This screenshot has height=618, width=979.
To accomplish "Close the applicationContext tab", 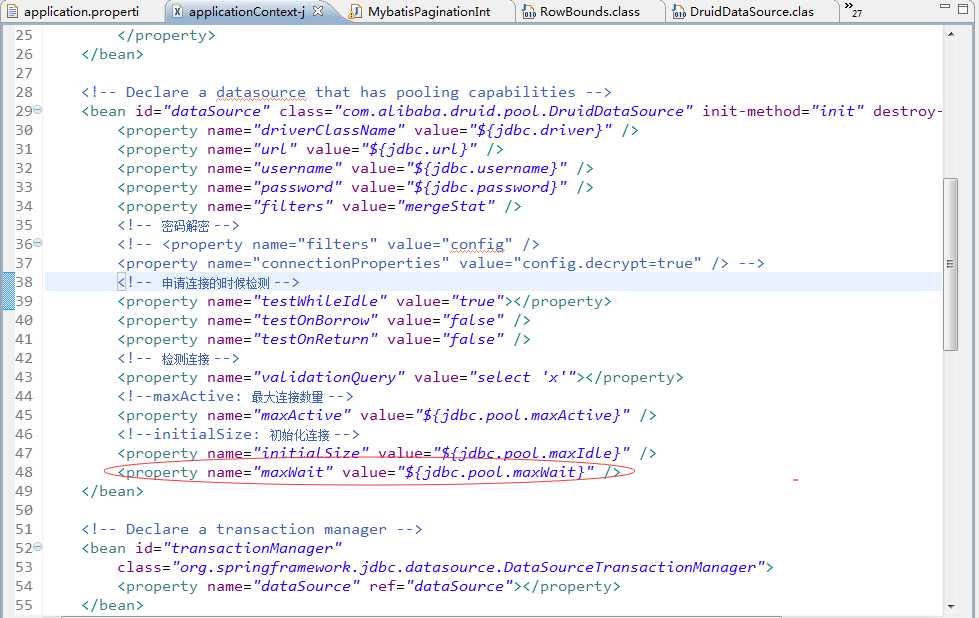I will 318,12.
